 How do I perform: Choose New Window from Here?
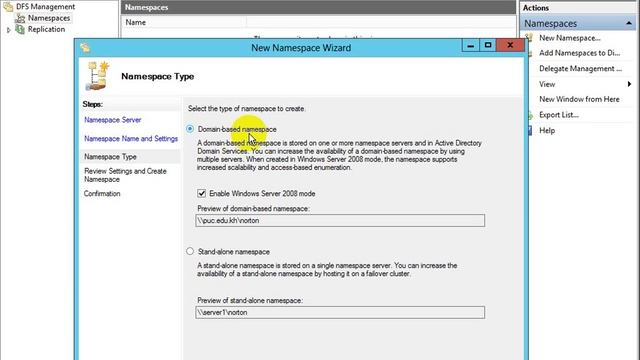pos(579,99)
